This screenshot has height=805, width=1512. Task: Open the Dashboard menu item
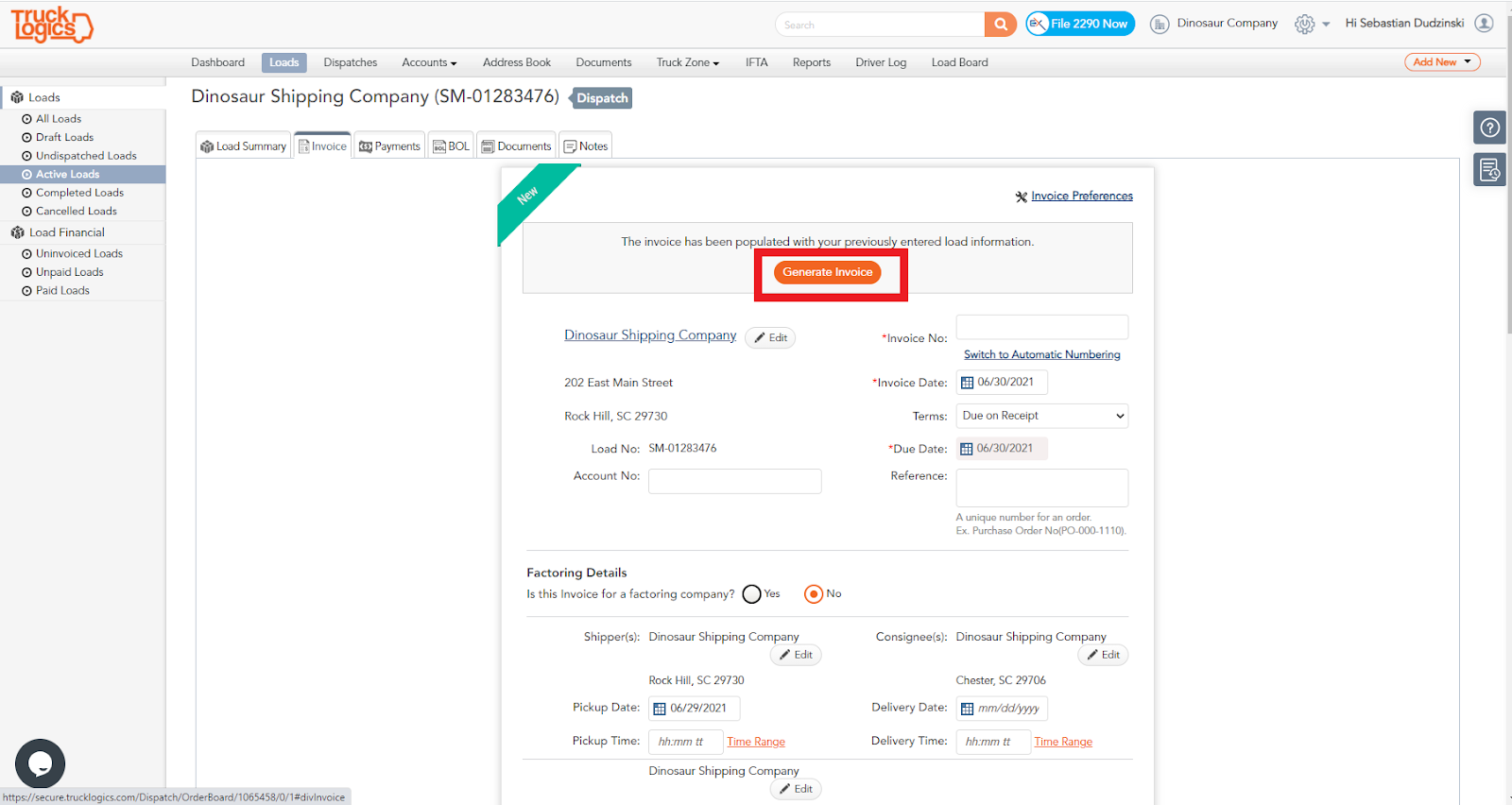coord(217,62)
